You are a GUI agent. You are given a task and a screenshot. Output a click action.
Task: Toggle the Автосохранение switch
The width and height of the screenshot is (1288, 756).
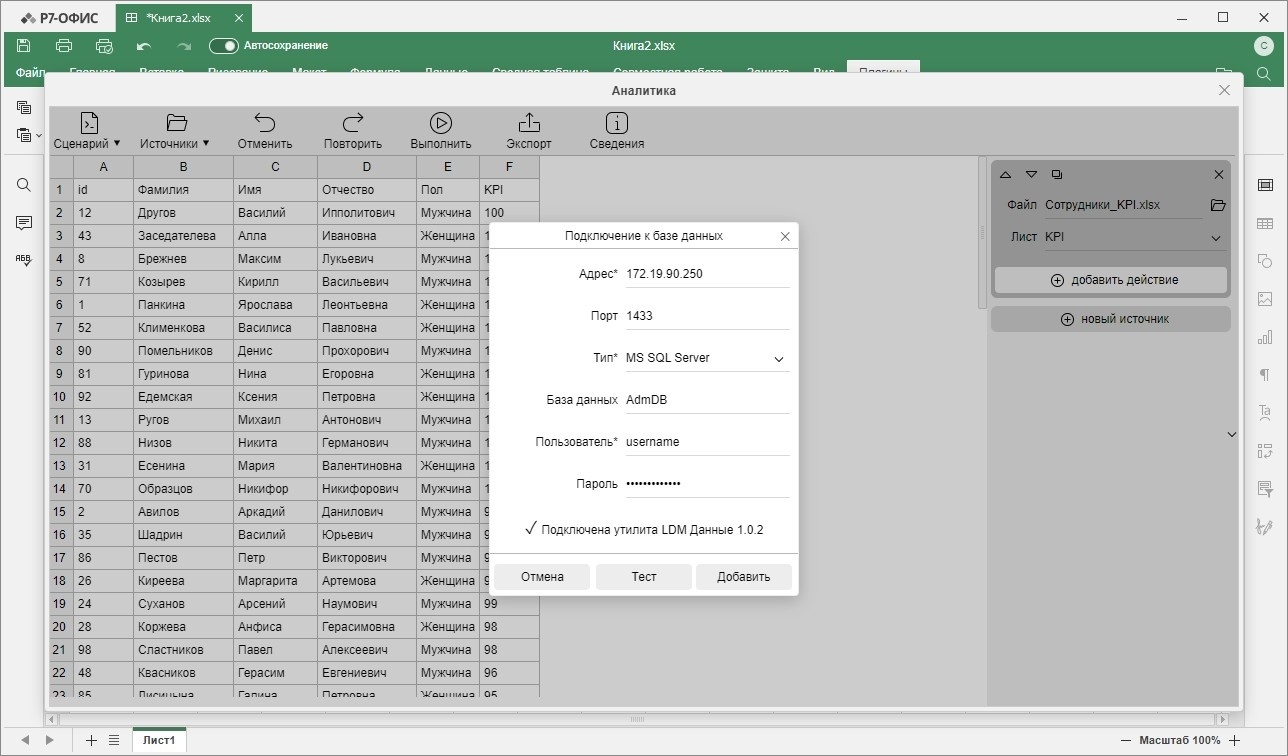click(x=224, y=46)
